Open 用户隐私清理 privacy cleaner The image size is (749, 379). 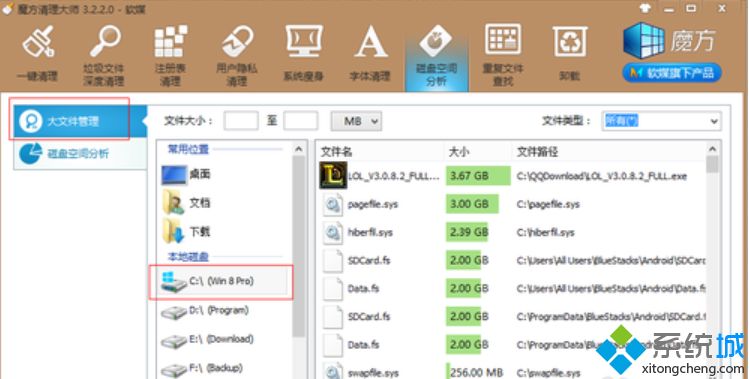pos(237,56)
